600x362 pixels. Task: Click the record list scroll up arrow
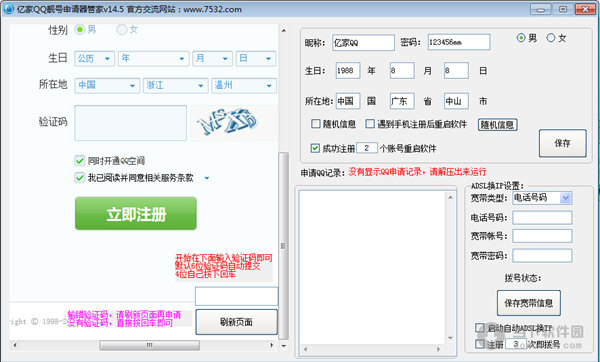pyautogui.click(x=450, y=197)
